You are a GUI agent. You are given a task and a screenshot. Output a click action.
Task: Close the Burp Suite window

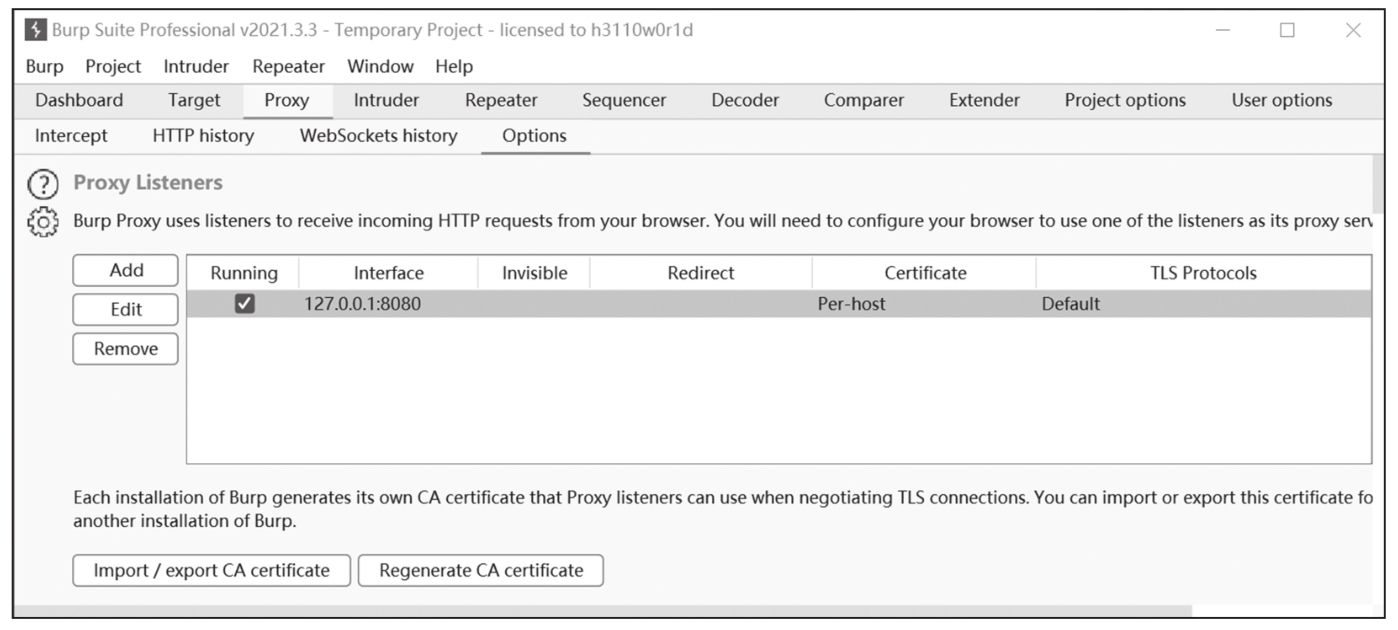[x=1353, y=31]
